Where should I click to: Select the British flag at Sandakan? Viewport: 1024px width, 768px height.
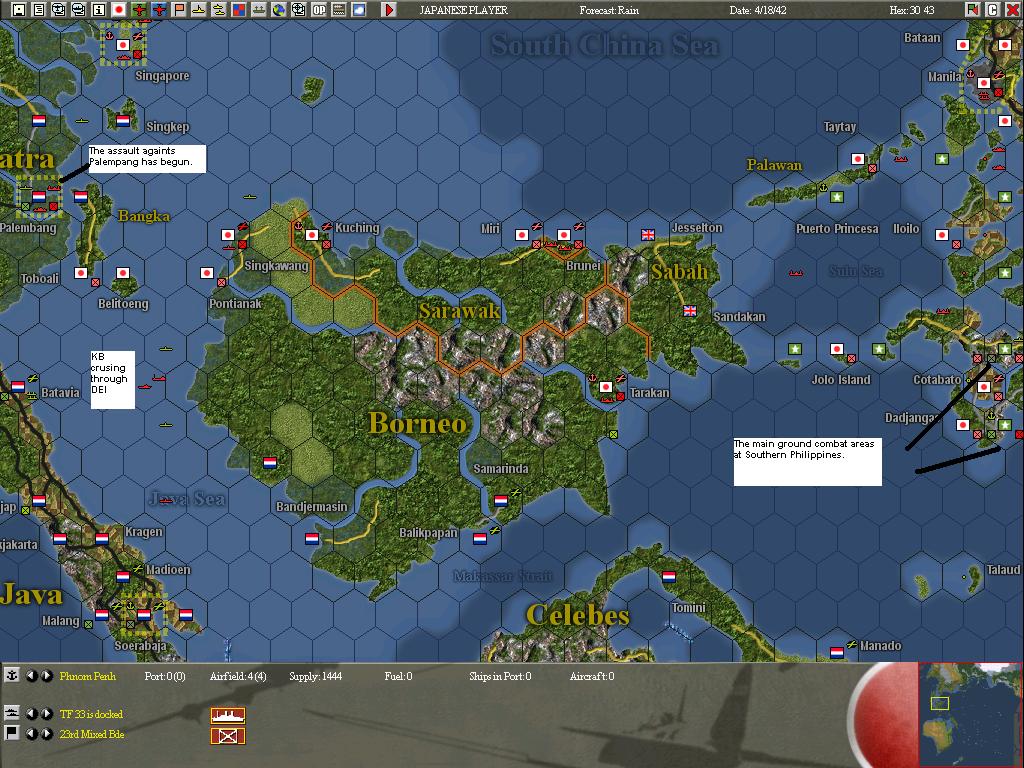690,311
